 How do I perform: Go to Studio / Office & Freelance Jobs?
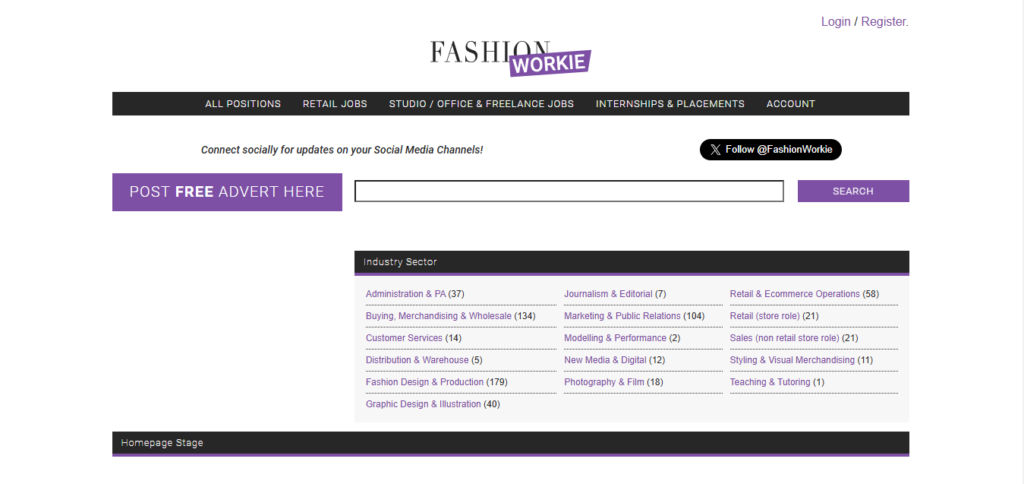481,104
